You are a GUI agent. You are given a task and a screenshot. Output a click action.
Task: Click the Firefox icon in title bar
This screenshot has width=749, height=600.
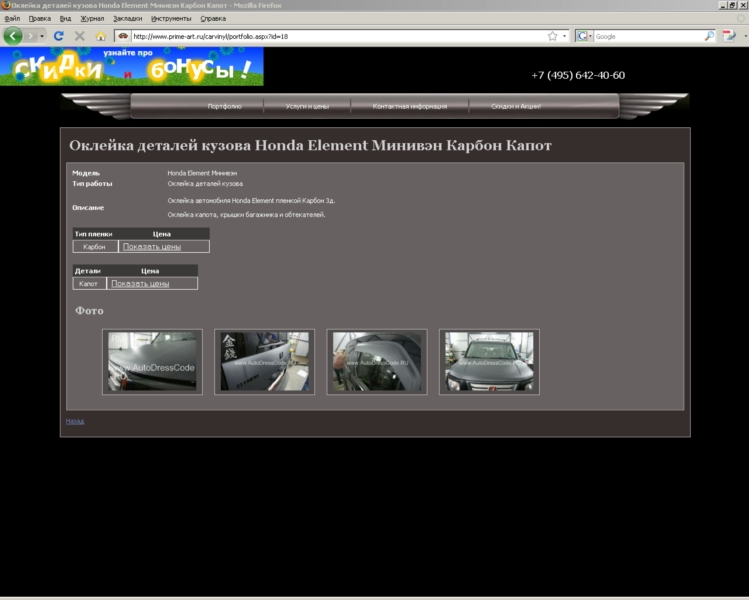(x=6, y=5)
